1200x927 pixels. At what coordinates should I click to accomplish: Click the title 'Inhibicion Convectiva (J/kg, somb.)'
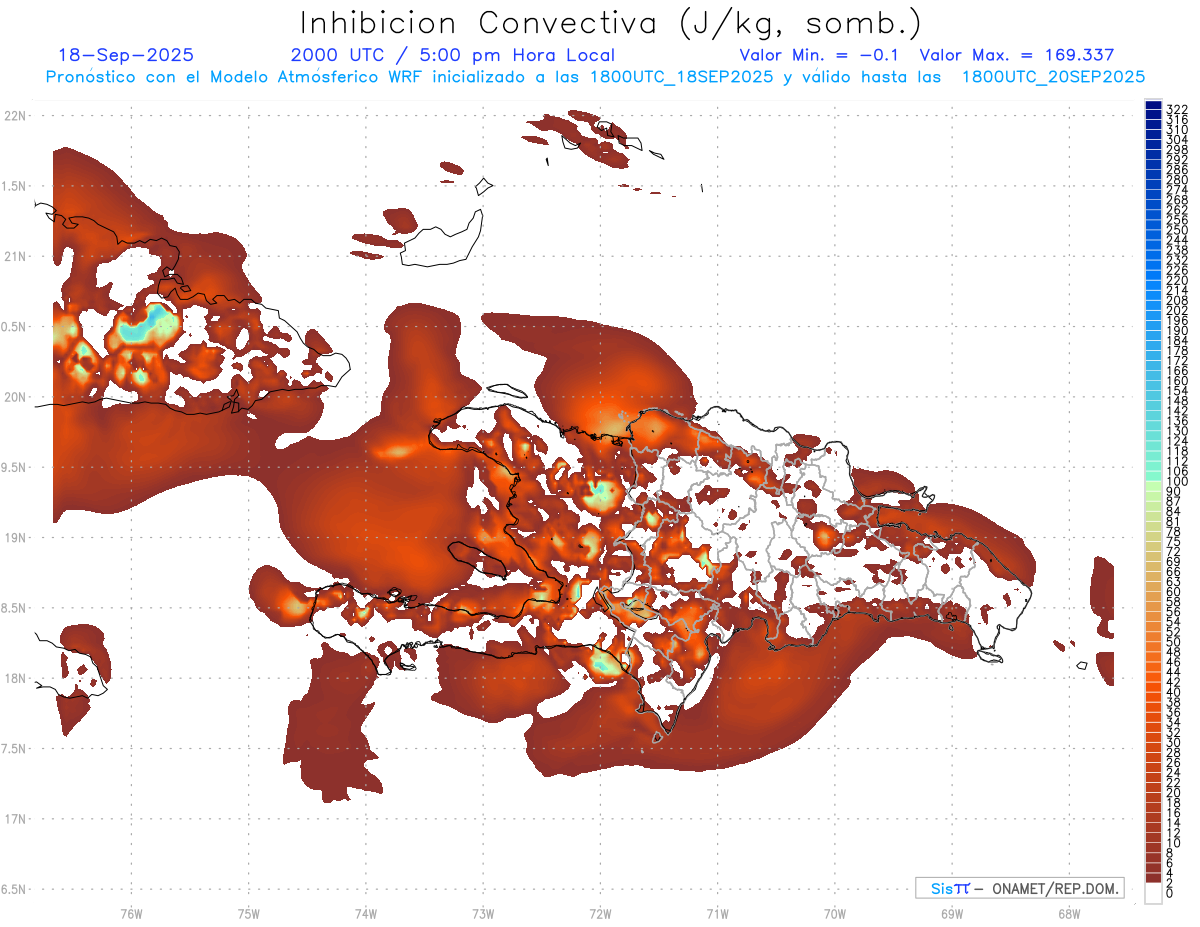coord(611,23)
